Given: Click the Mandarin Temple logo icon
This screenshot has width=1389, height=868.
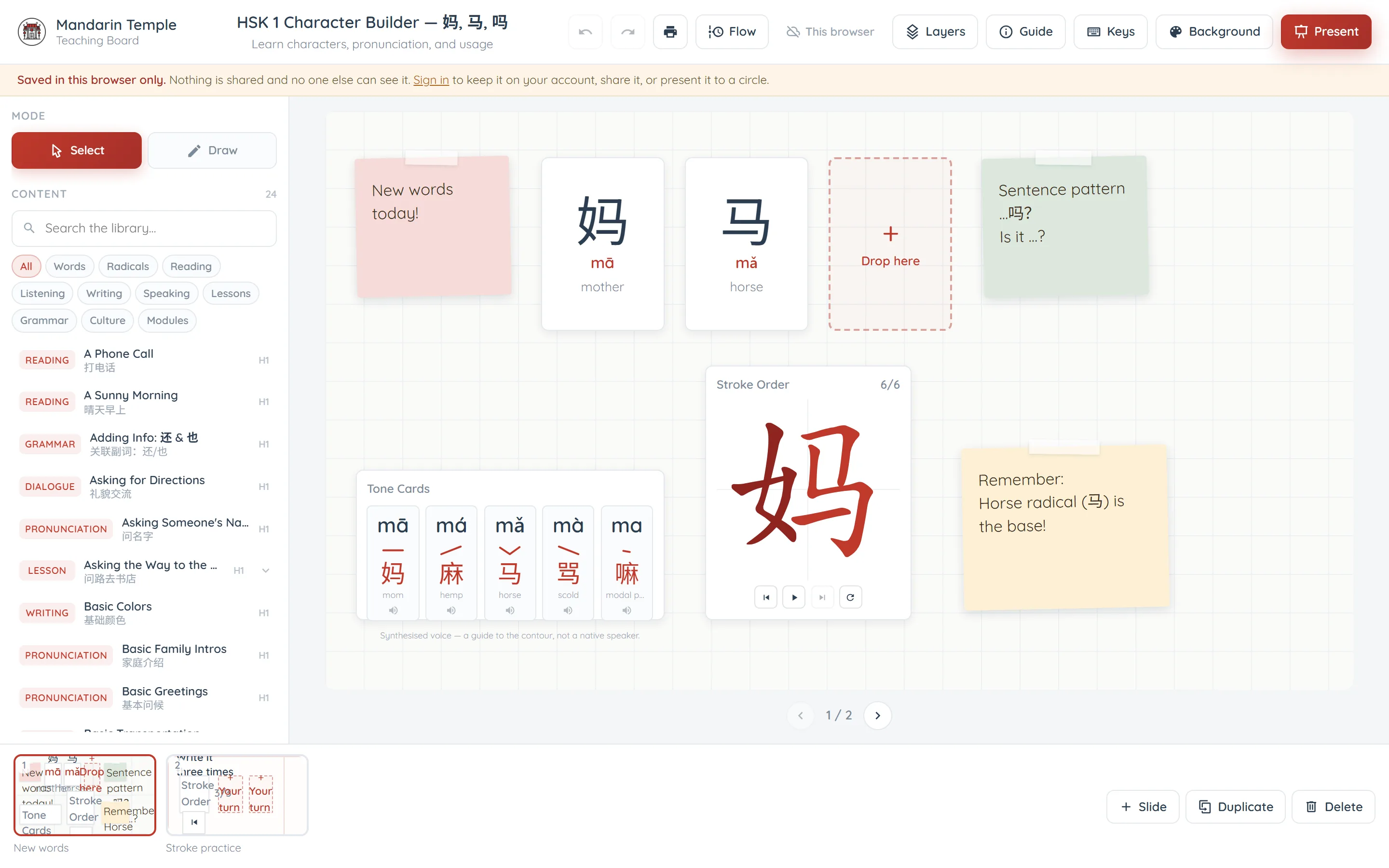Looking at the screenshot, I should click(x=31, y=31).
